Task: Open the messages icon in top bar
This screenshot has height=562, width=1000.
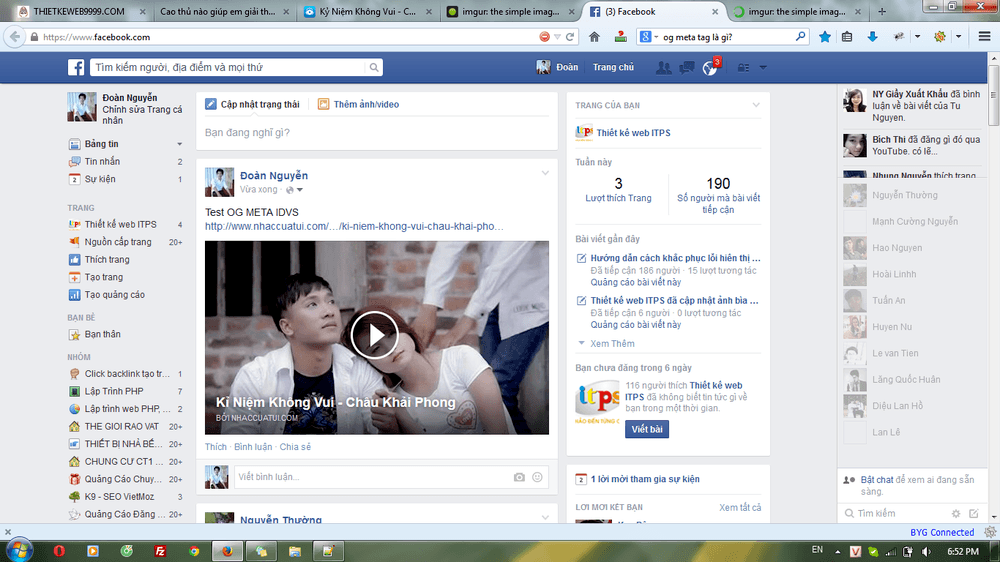Action: [686, 67]
